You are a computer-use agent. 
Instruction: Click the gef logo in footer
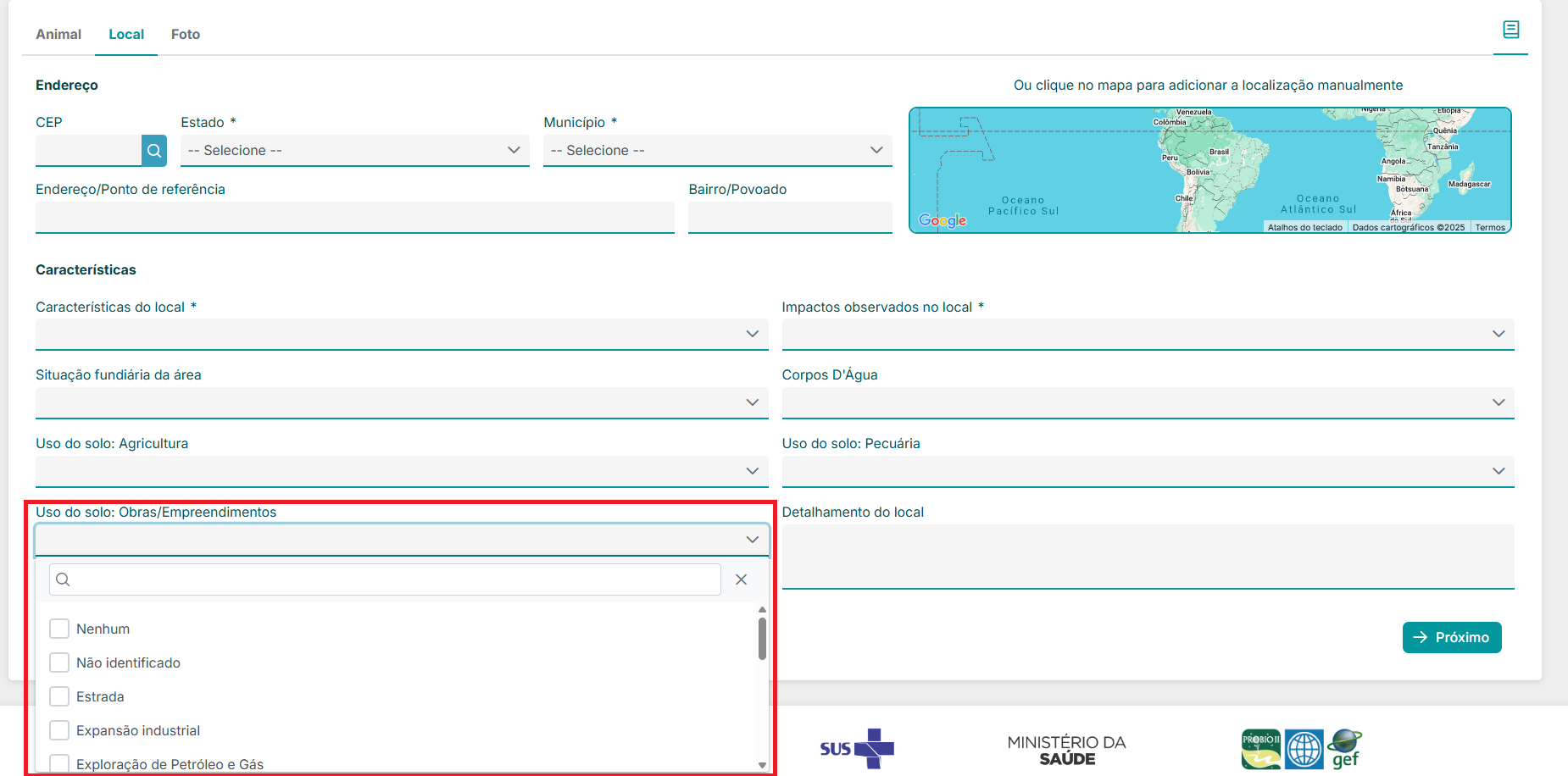click(1345, 748)
